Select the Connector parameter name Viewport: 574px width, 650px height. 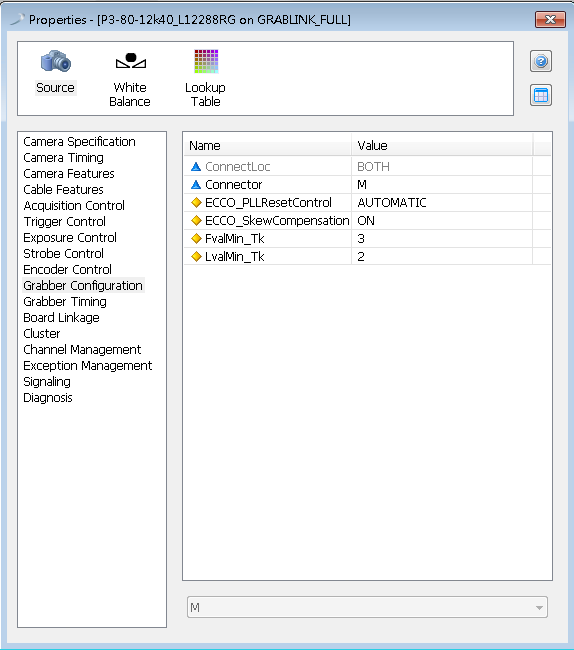(x=234, y=184)
